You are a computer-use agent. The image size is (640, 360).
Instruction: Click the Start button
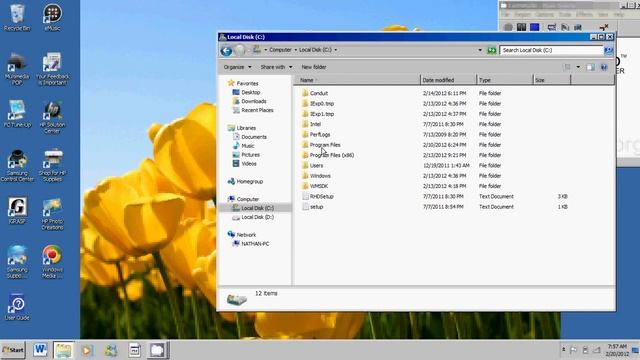pos(13,350)
